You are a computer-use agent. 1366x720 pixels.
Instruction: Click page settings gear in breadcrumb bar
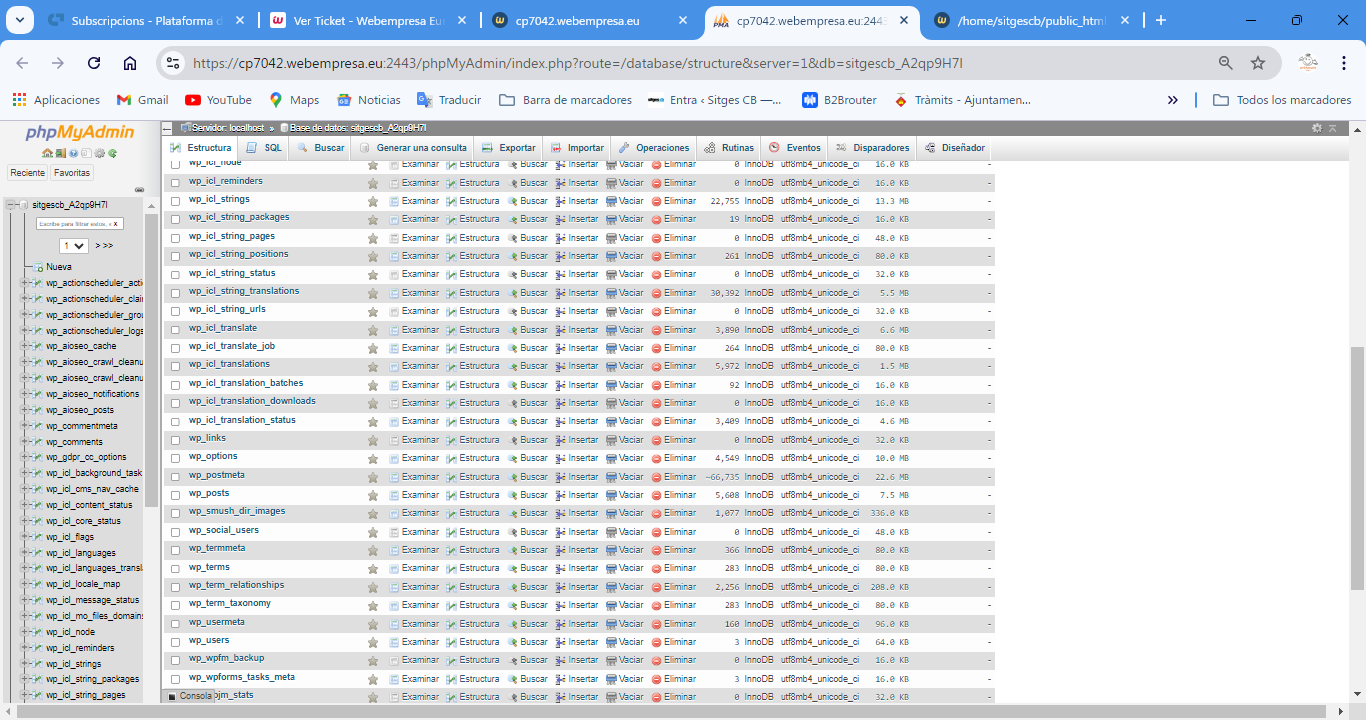click(1317, 128)
